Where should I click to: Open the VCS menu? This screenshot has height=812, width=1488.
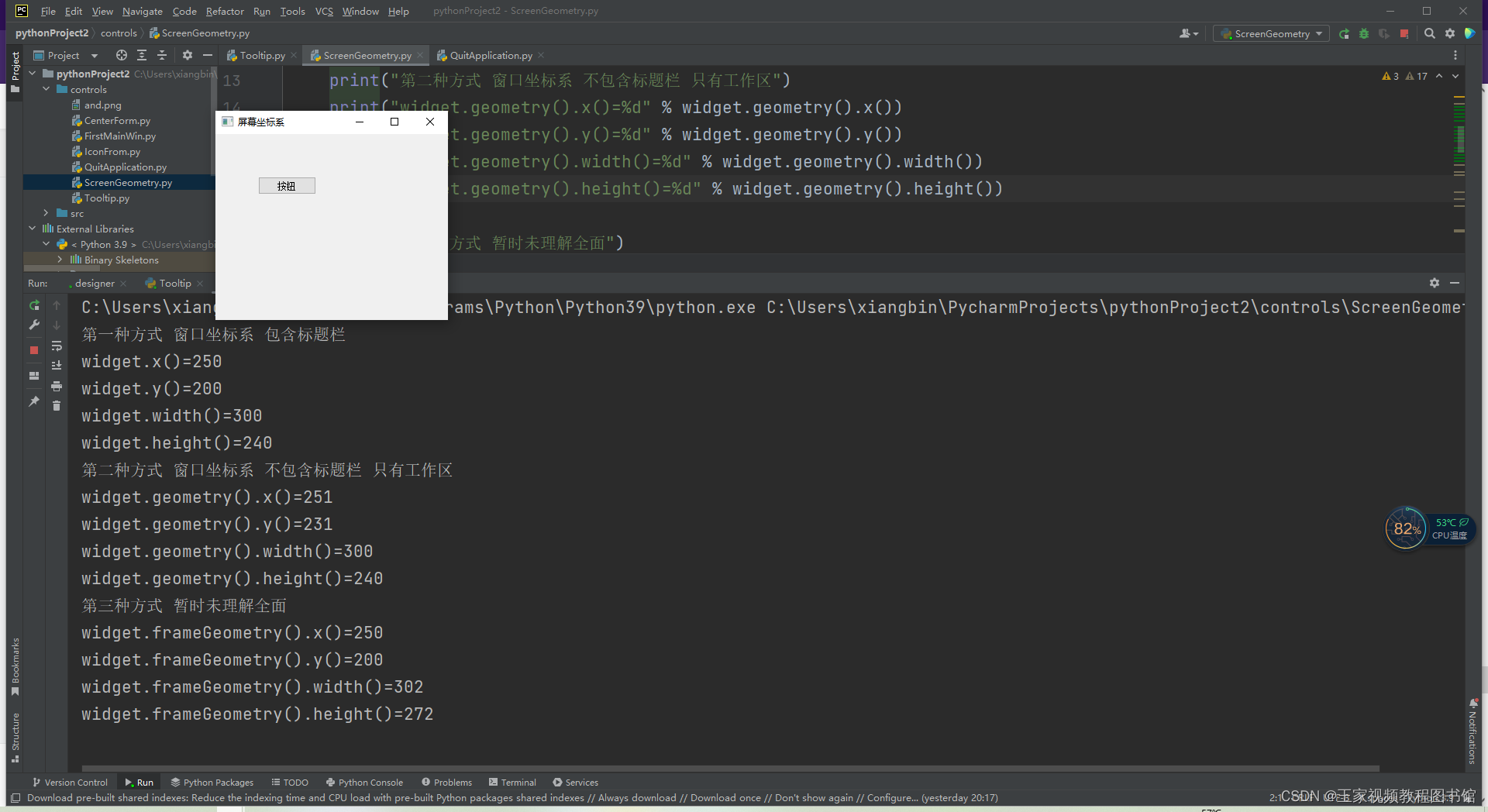324,11
